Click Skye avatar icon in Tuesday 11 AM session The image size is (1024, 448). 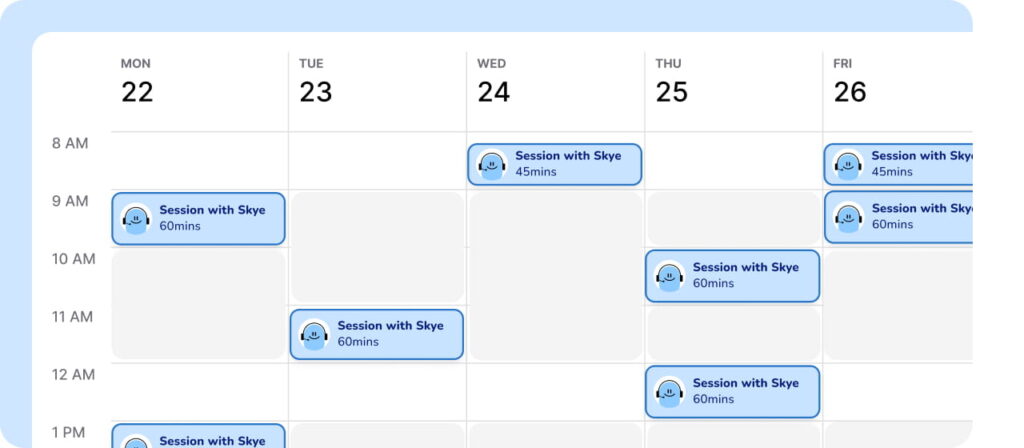(x=315, y=334)
